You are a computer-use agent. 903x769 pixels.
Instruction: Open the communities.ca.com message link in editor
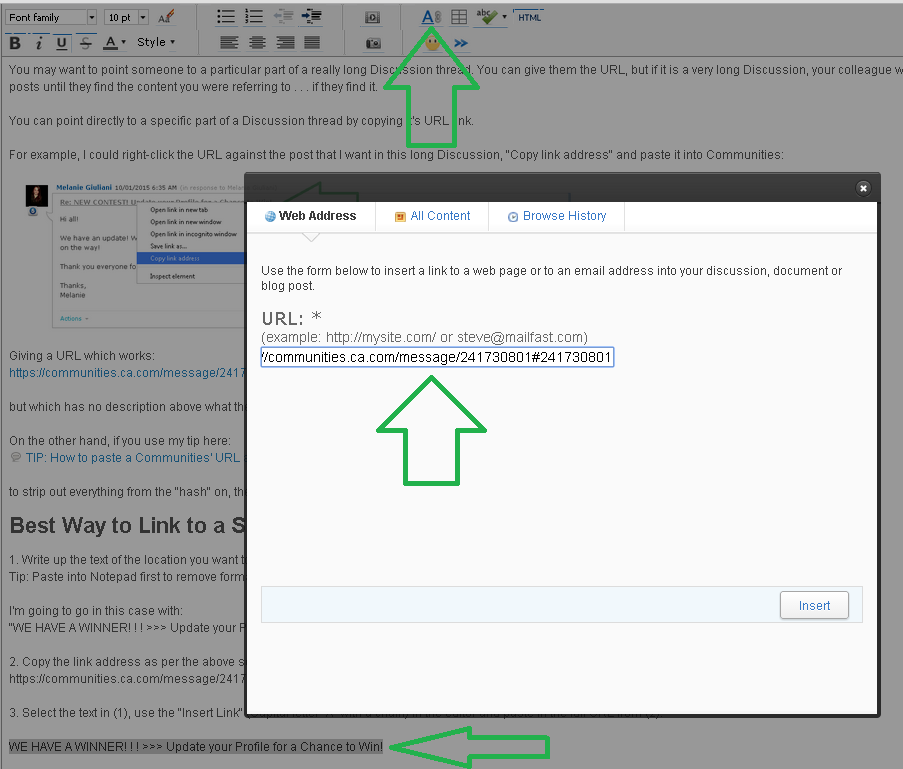click(x=127, y=373)
